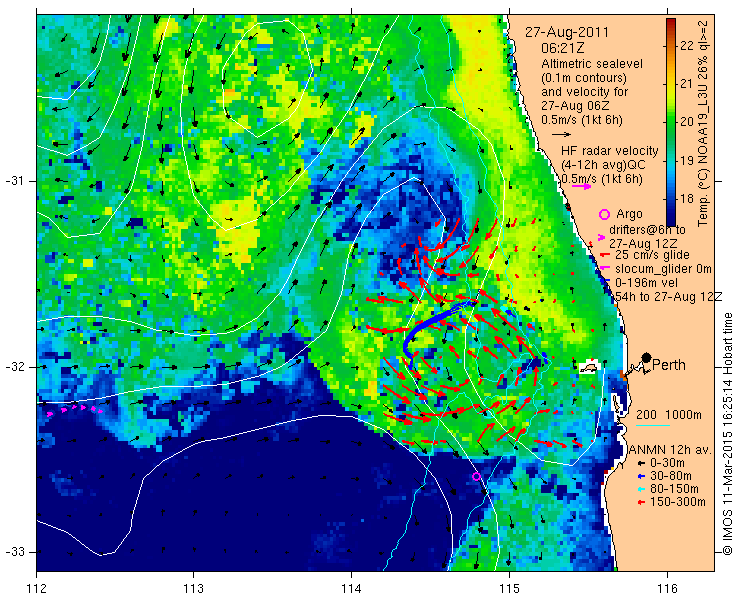The image size is (740, 600).
Task: Click '0.5m/s (1kt 6h)' under HF radar velocity
Action: click(602, 179)
